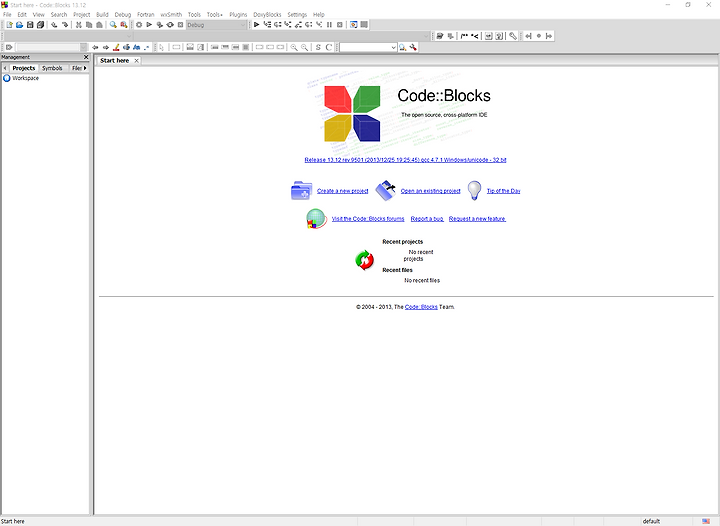Viewport: 720px width, 526px height.
Task: Click the Rebuild icon
Action: [x=170, y=25]
